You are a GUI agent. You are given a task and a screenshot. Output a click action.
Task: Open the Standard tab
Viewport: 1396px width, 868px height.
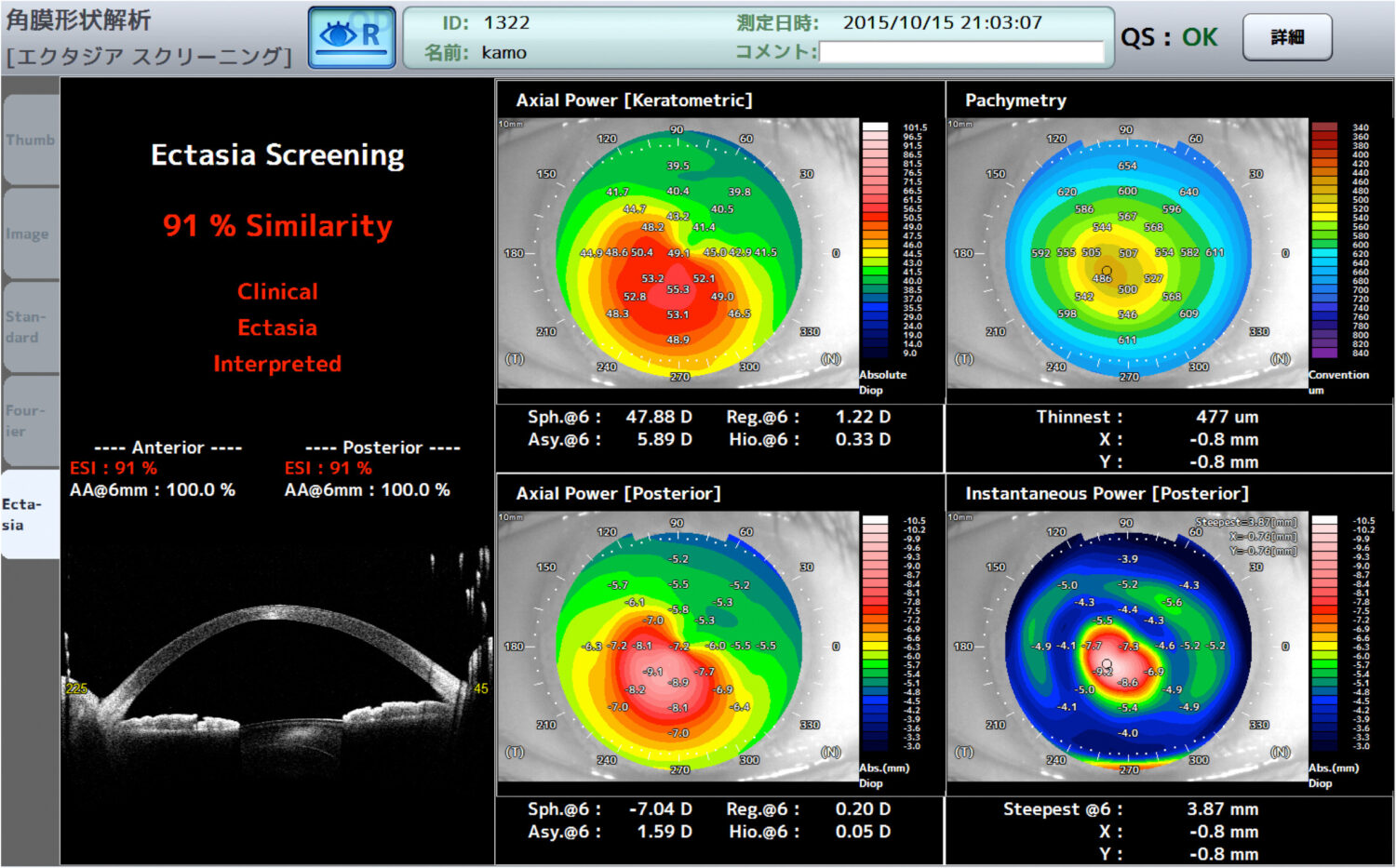click(30, 327)
